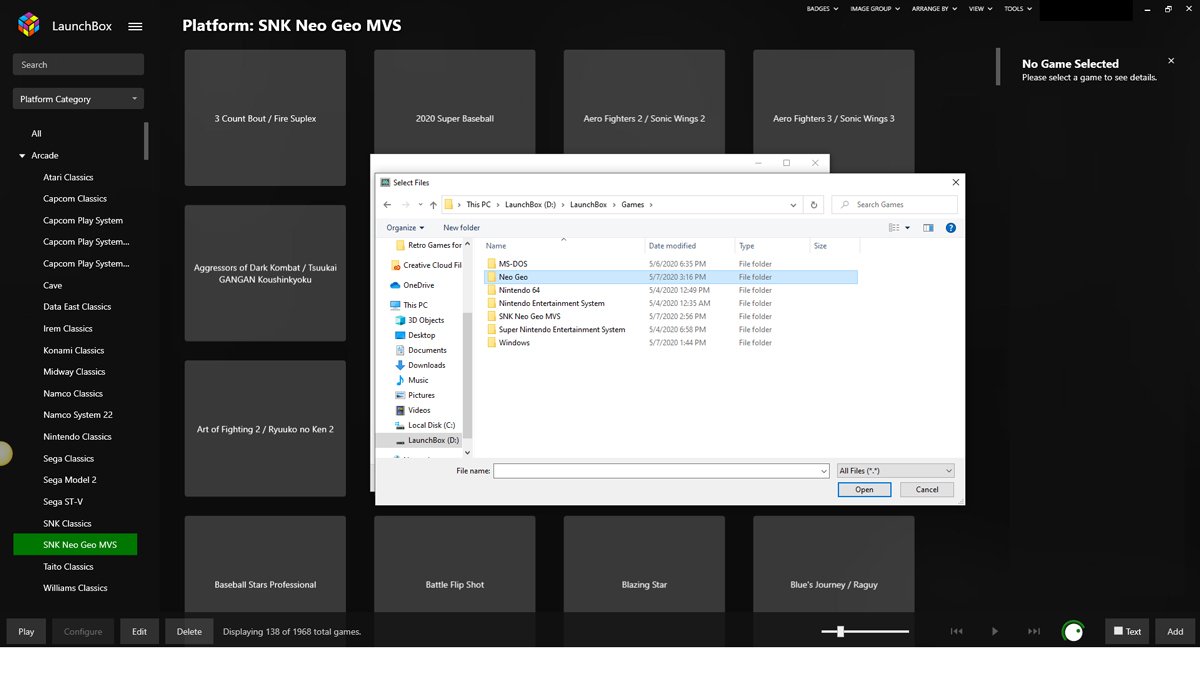
Task: Click the green circular status icon
Action: [1073, 631]
